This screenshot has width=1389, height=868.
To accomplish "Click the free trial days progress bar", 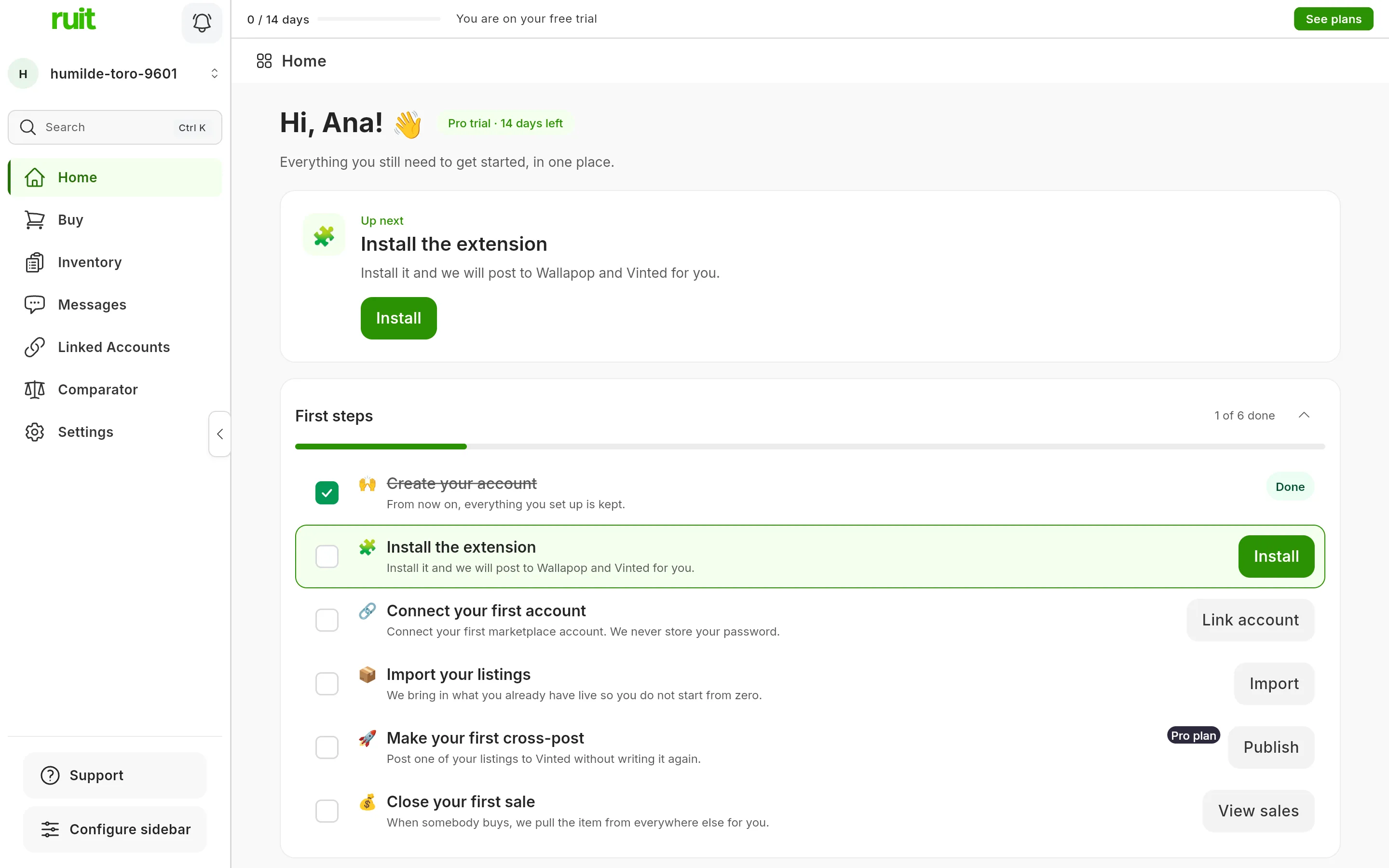I will [379, 19].
